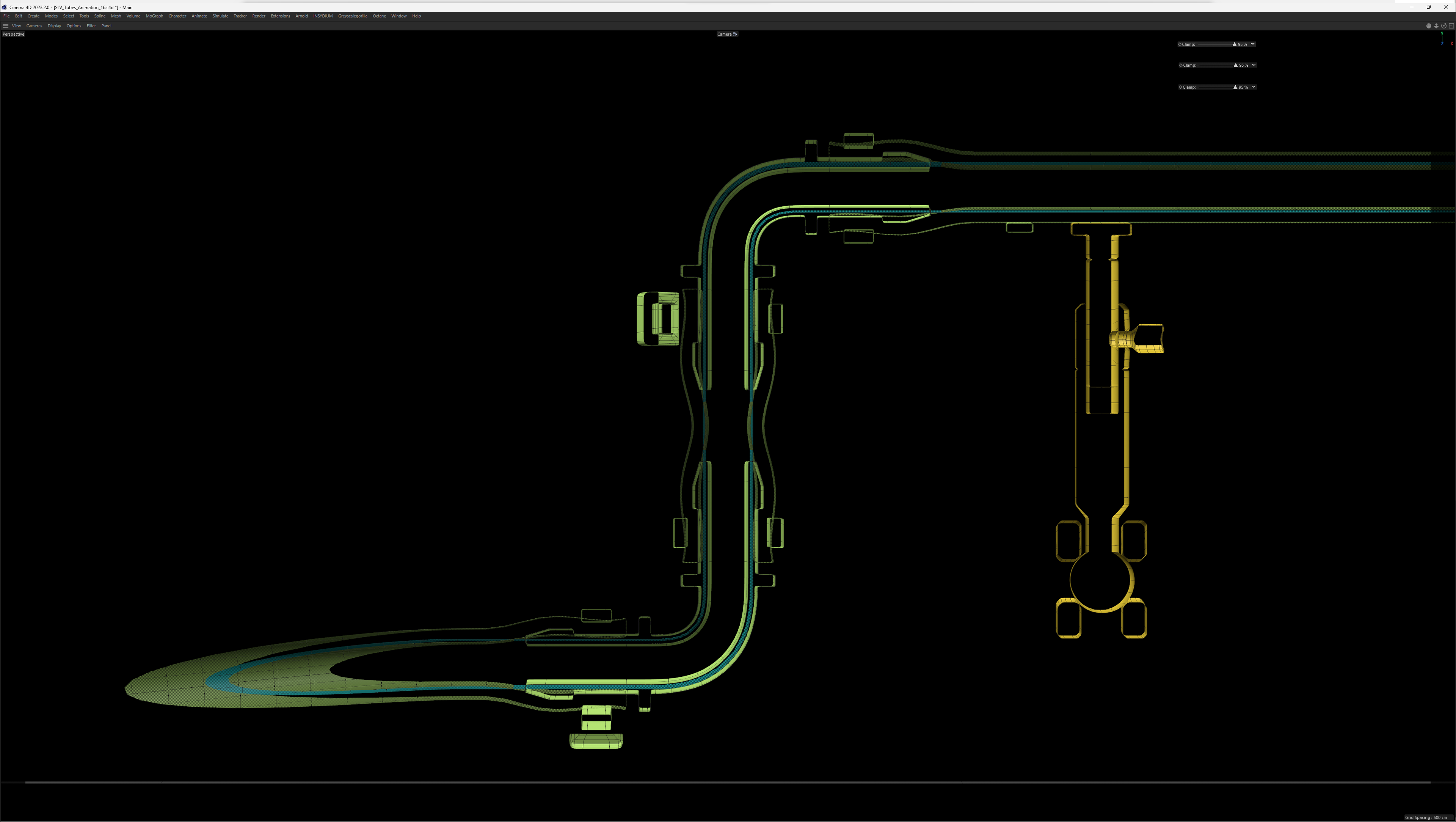1456x822 pixels.
Task: Expand the first Clamp dropdown arrow
Action: (x=1252, y=44)
